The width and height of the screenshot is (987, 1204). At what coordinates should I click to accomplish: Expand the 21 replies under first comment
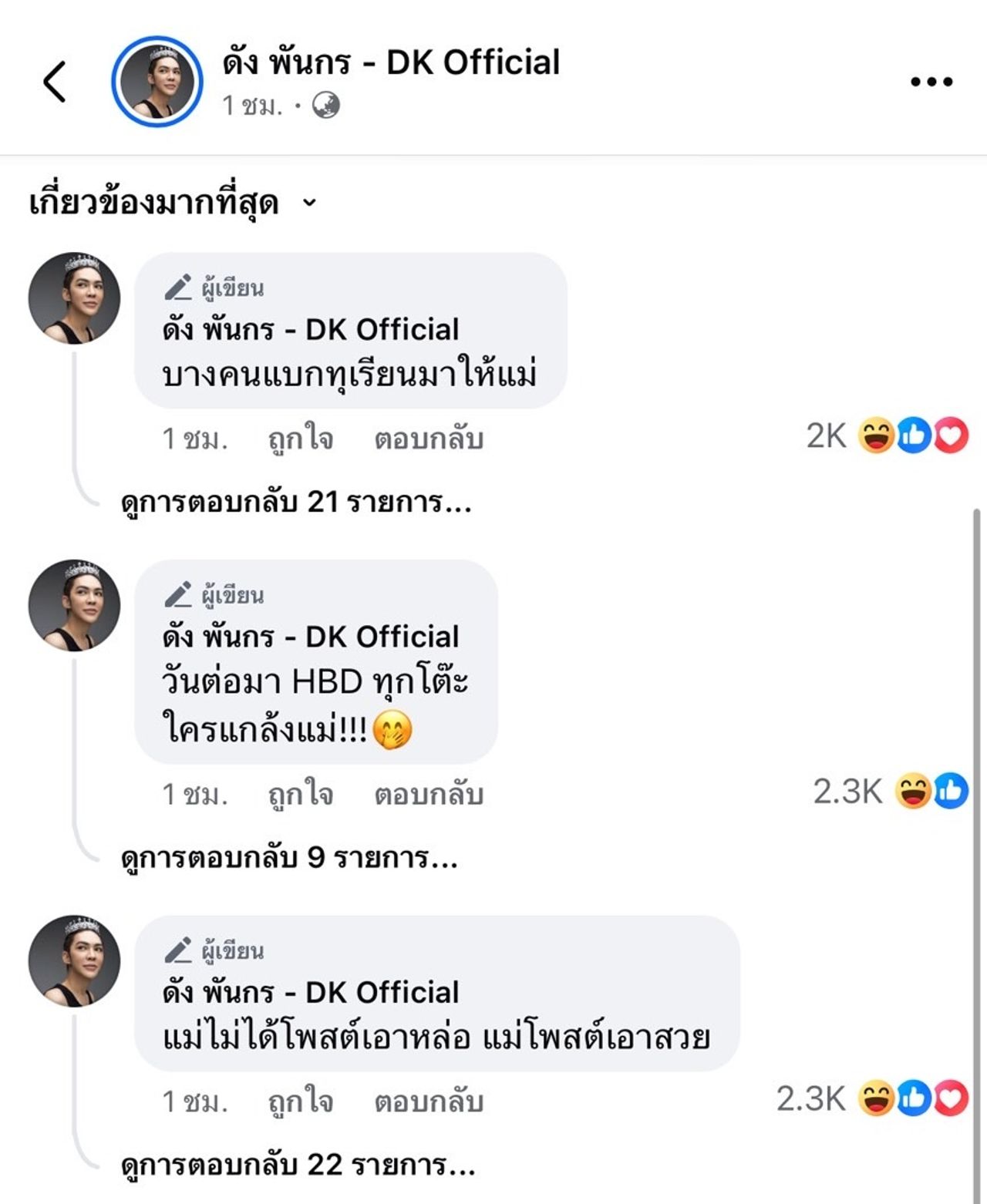pos(296,503)
